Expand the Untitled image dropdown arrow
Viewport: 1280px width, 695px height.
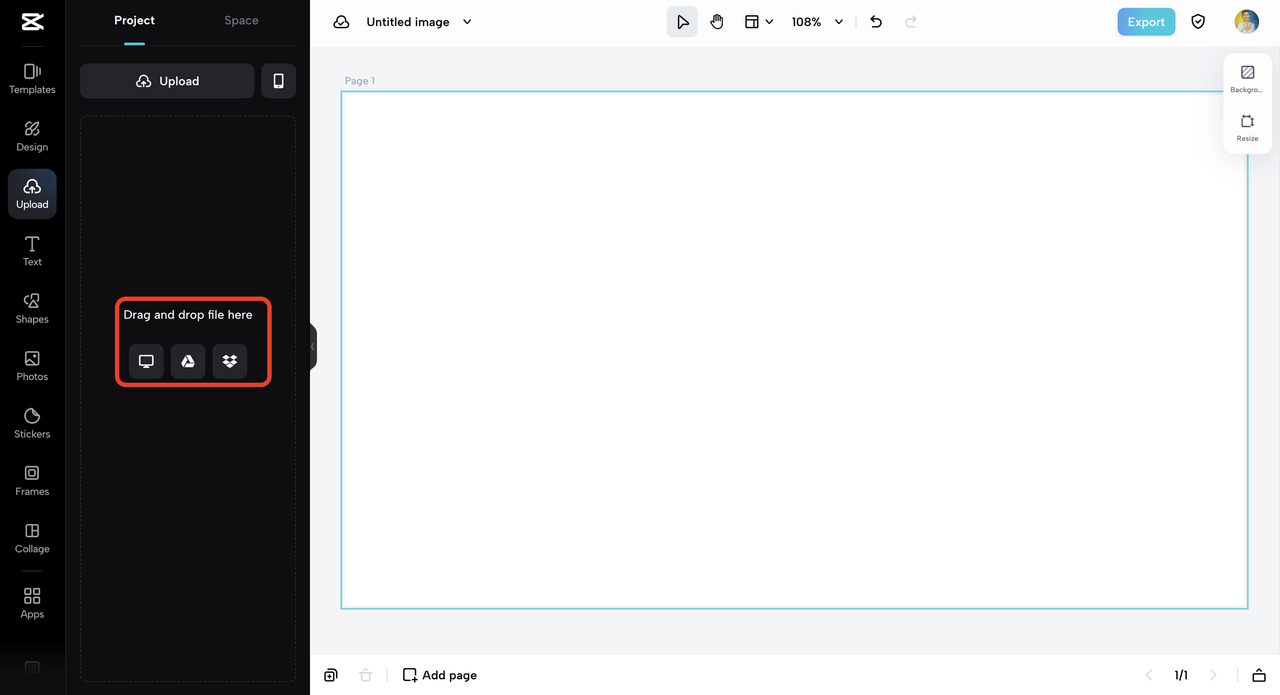coord(467,22)
